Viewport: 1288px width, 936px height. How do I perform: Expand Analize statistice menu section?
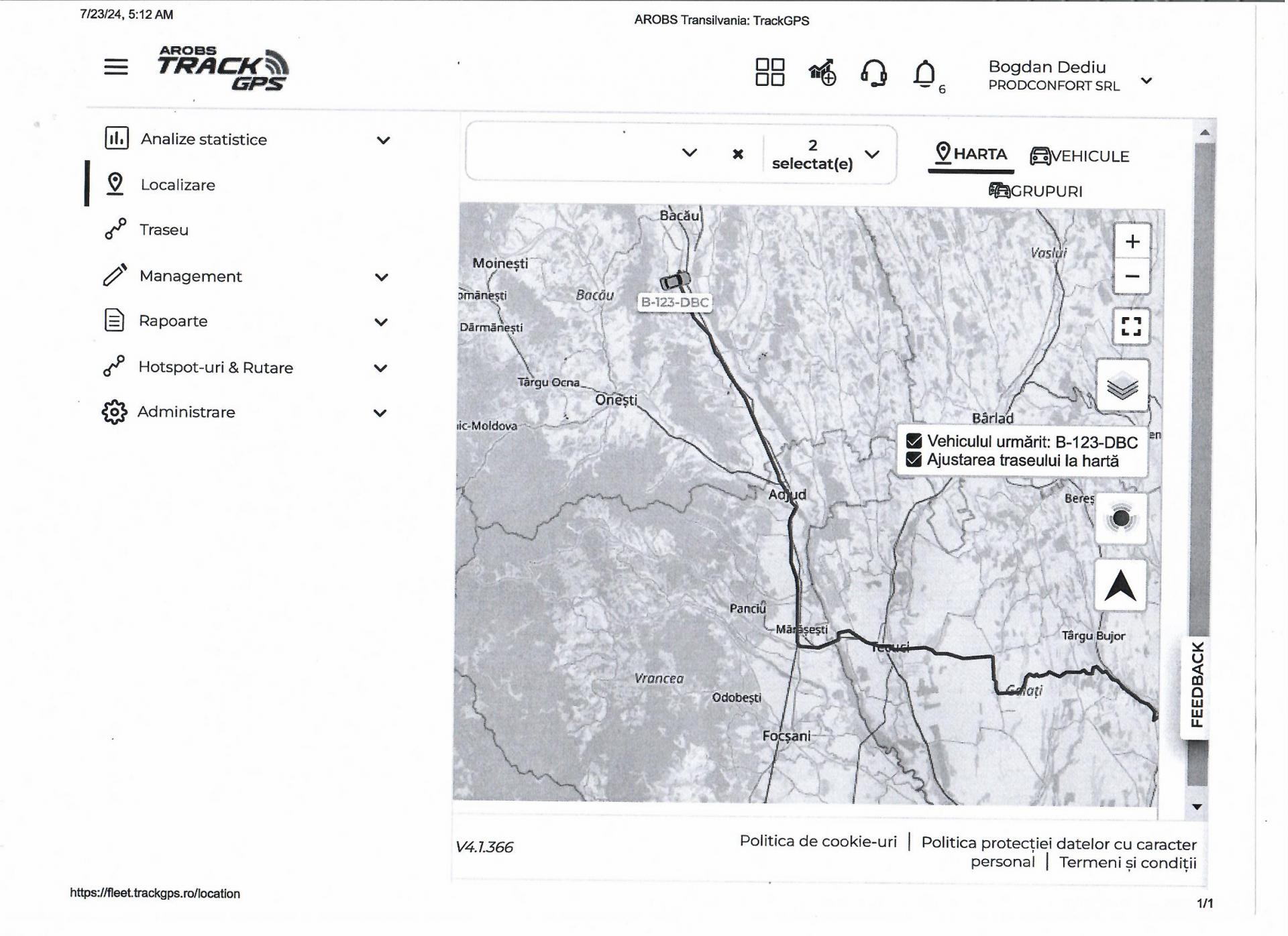pos(383,140)
